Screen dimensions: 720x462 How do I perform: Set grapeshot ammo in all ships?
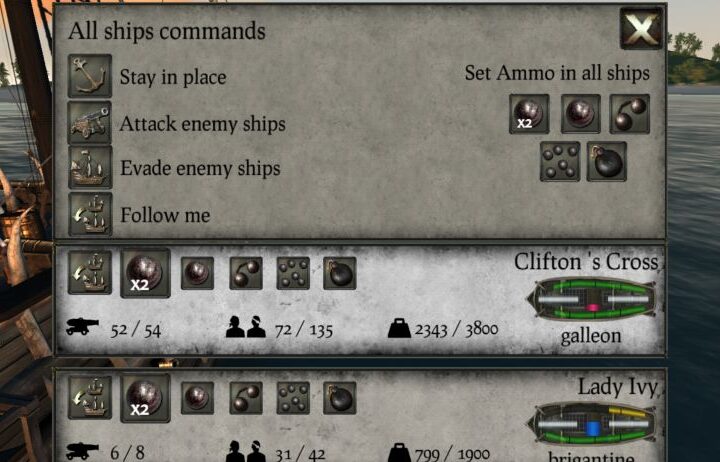pyautogui.click(x=560, y=161)
